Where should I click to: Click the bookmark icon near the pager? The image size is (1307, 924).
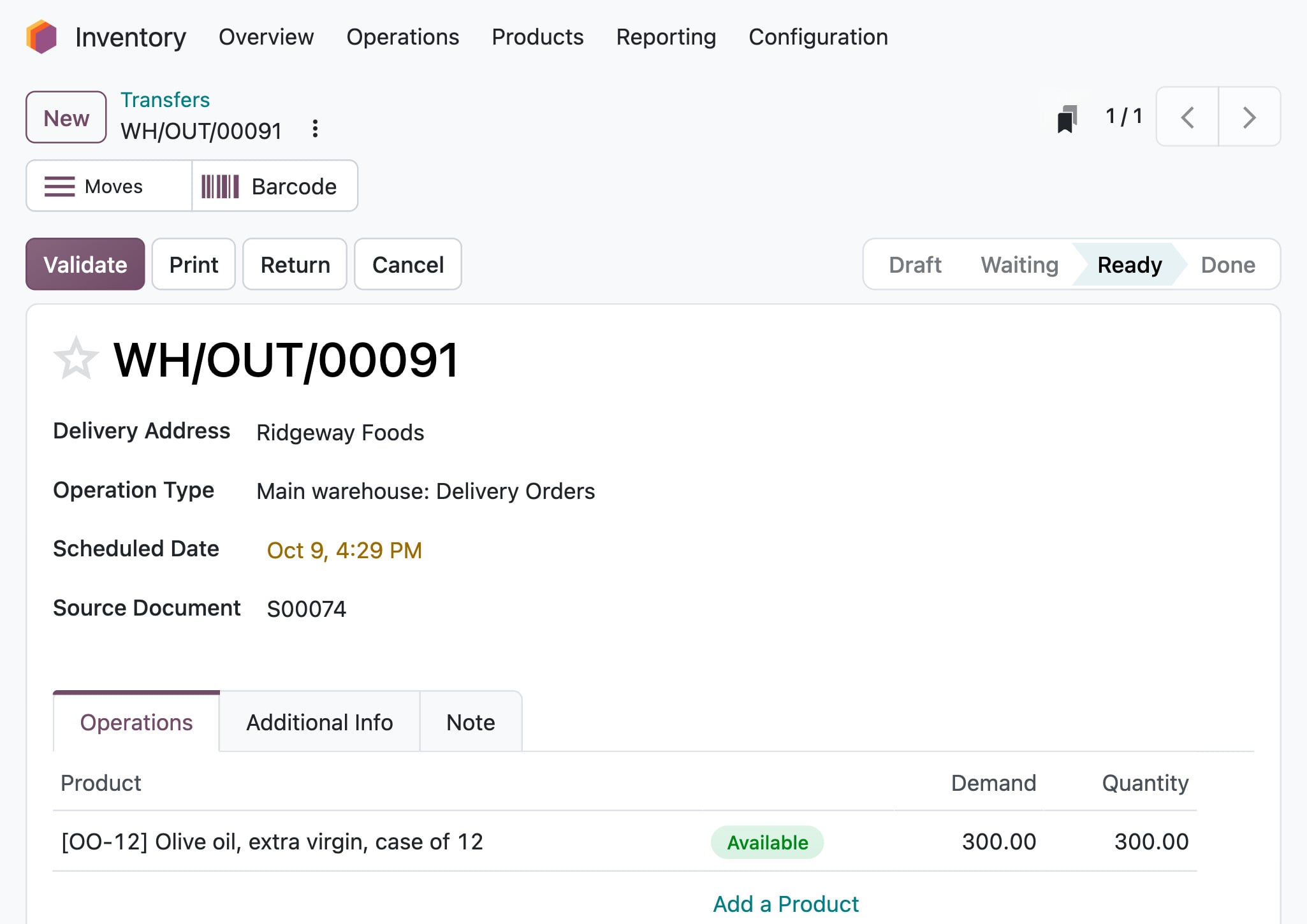[x=1067, y=119]
